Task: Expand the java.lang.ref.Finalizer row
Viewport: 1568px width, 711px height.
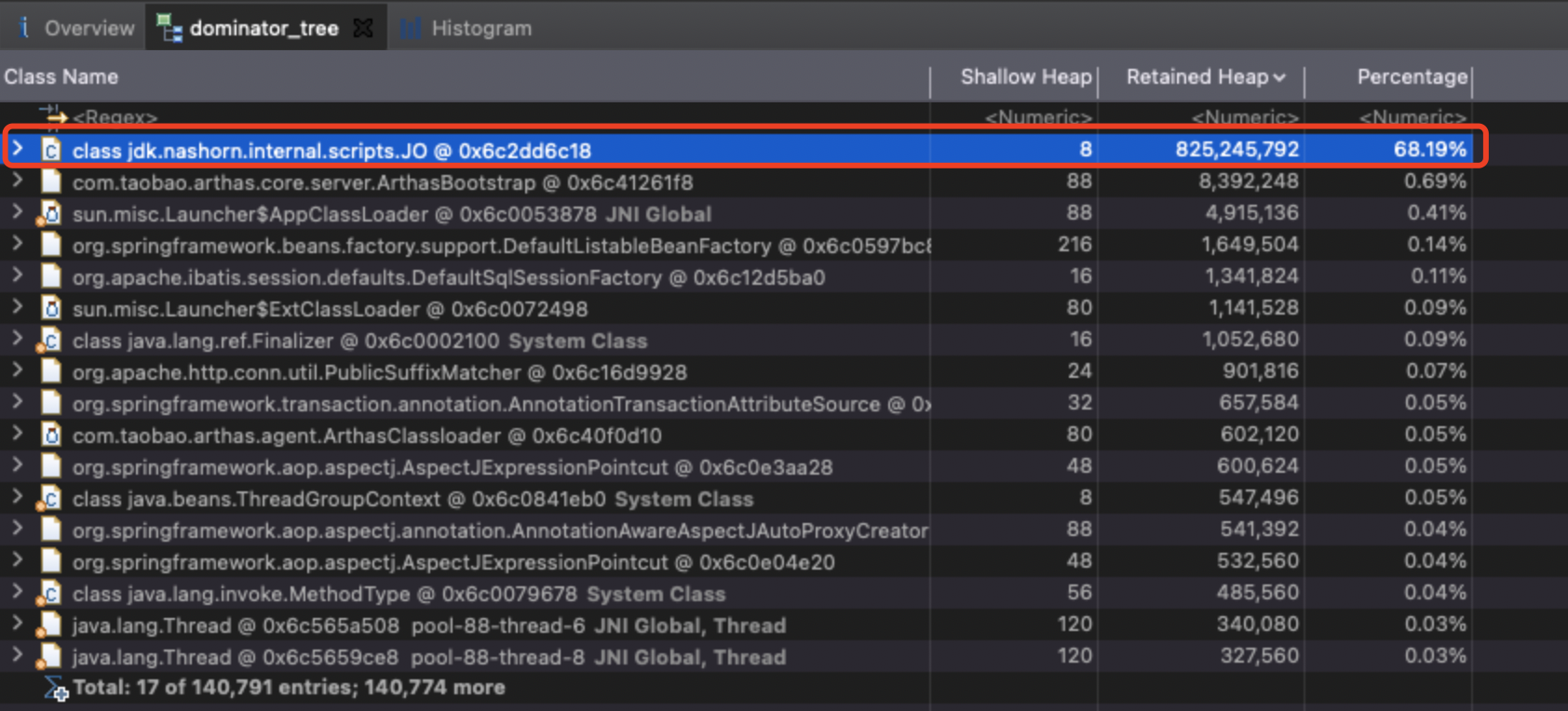Action: pyautogui.click(x=17, y=339)
